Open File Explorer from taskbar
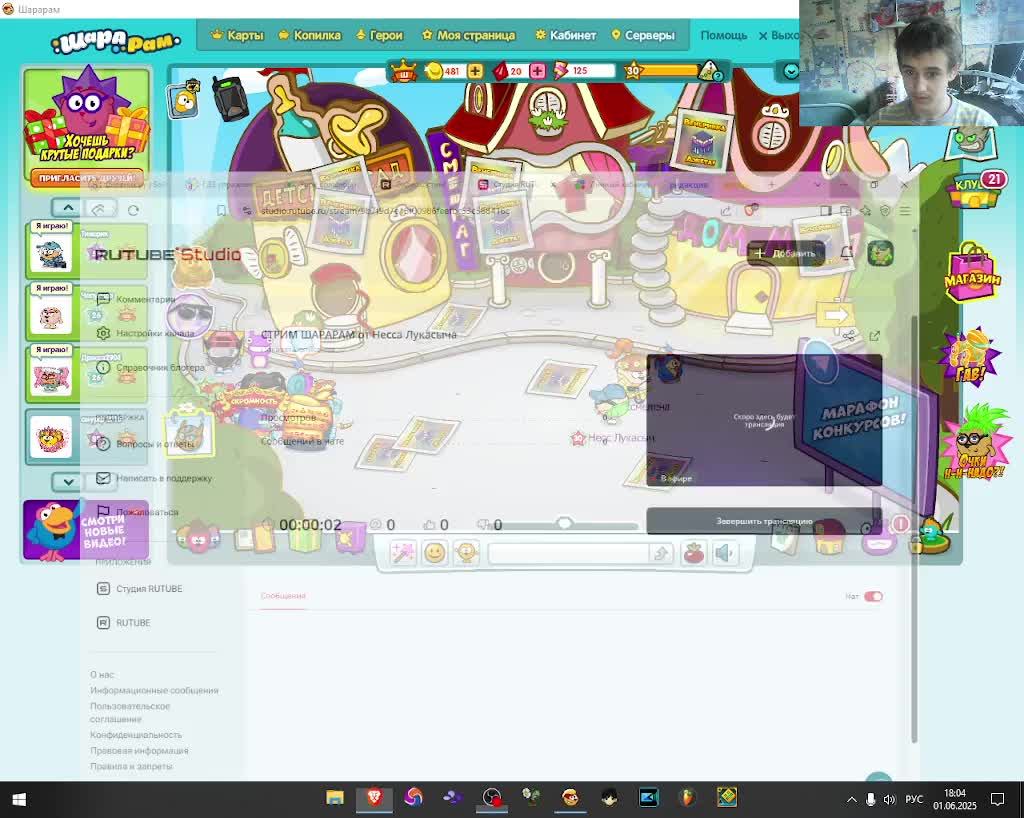 (335, 798)
